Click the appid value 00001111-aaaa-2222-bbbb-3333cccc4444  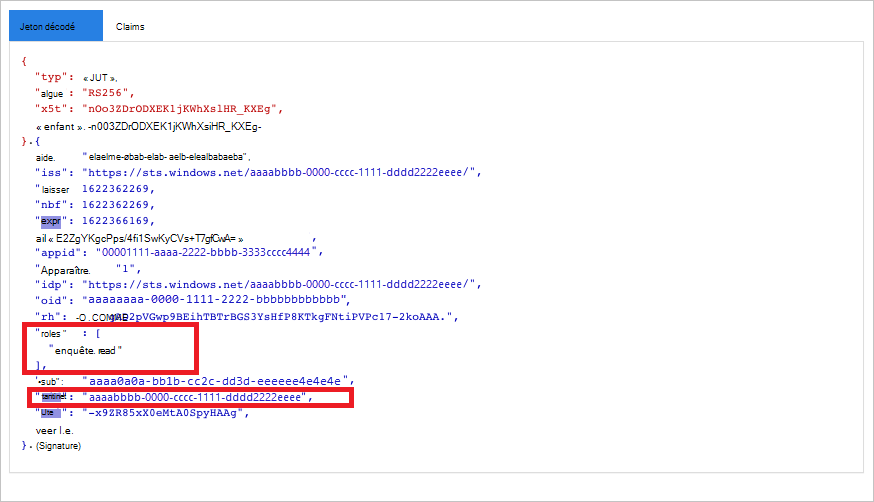point(206,252)
